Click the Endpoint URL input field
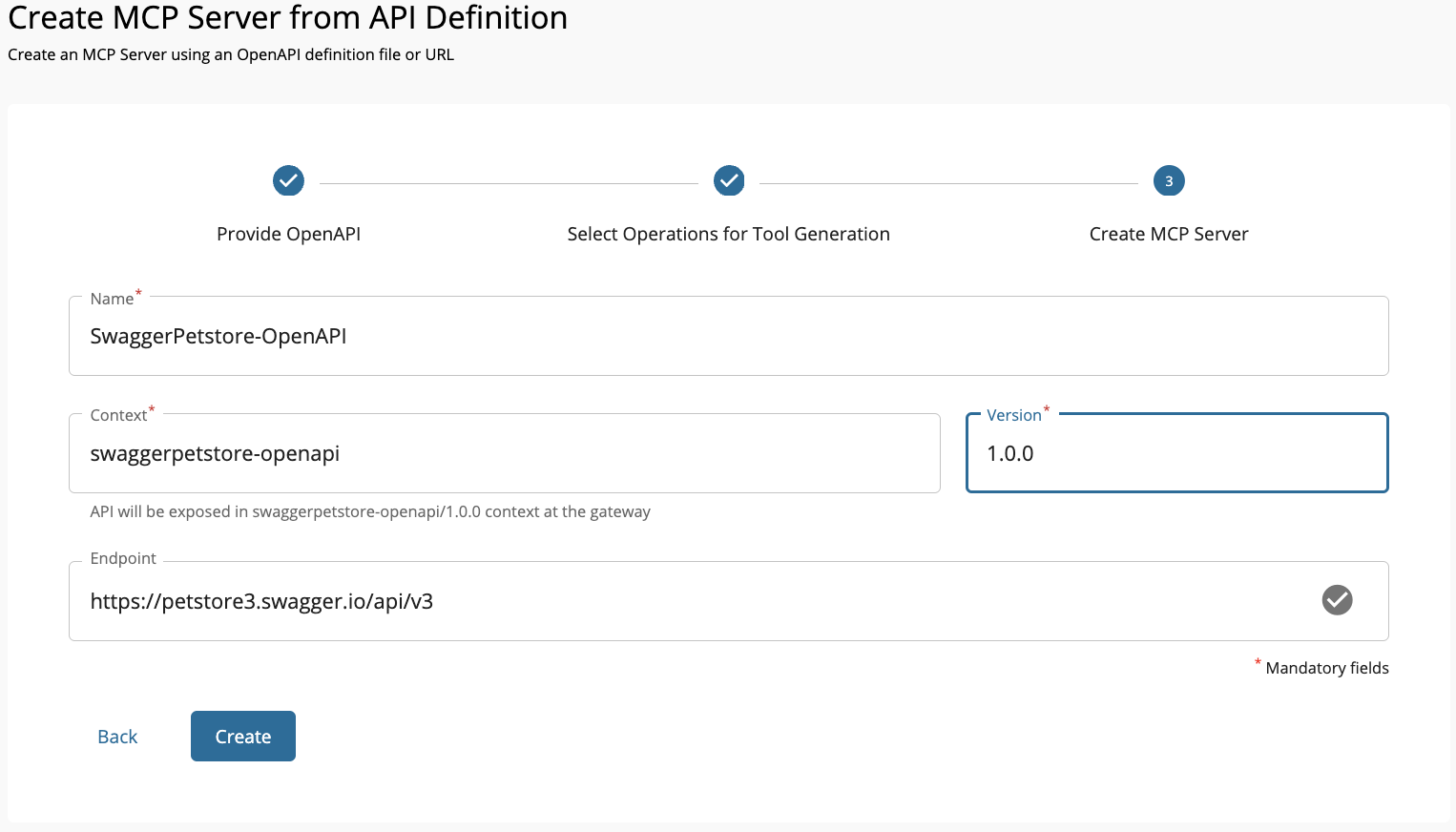This screenshot has width=1456, height=832. (x=668, y=601)
